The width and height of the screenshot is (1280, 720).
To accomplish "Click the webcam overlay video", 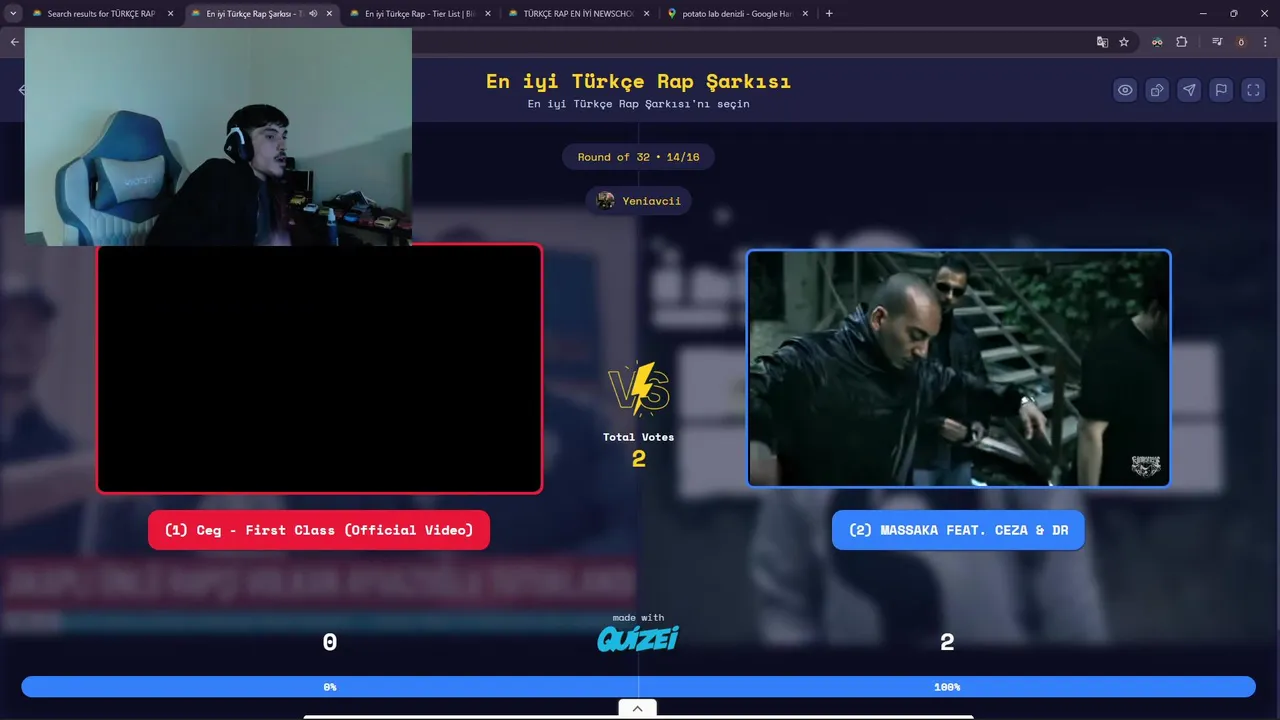I will (x=218, y=137).
